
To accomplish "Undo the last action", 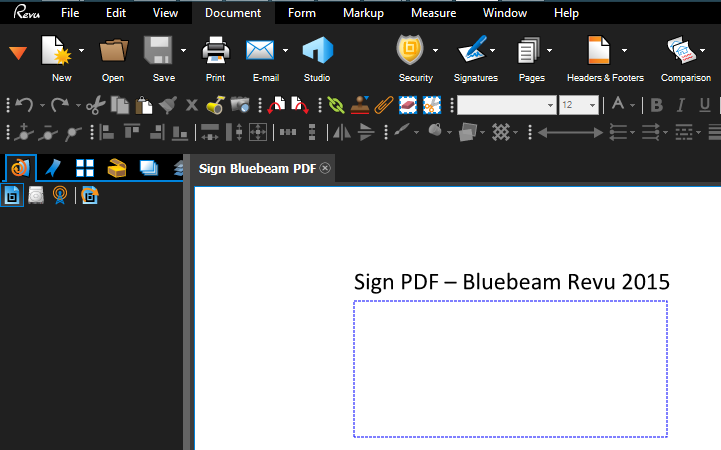I will [x=24, y=105].
